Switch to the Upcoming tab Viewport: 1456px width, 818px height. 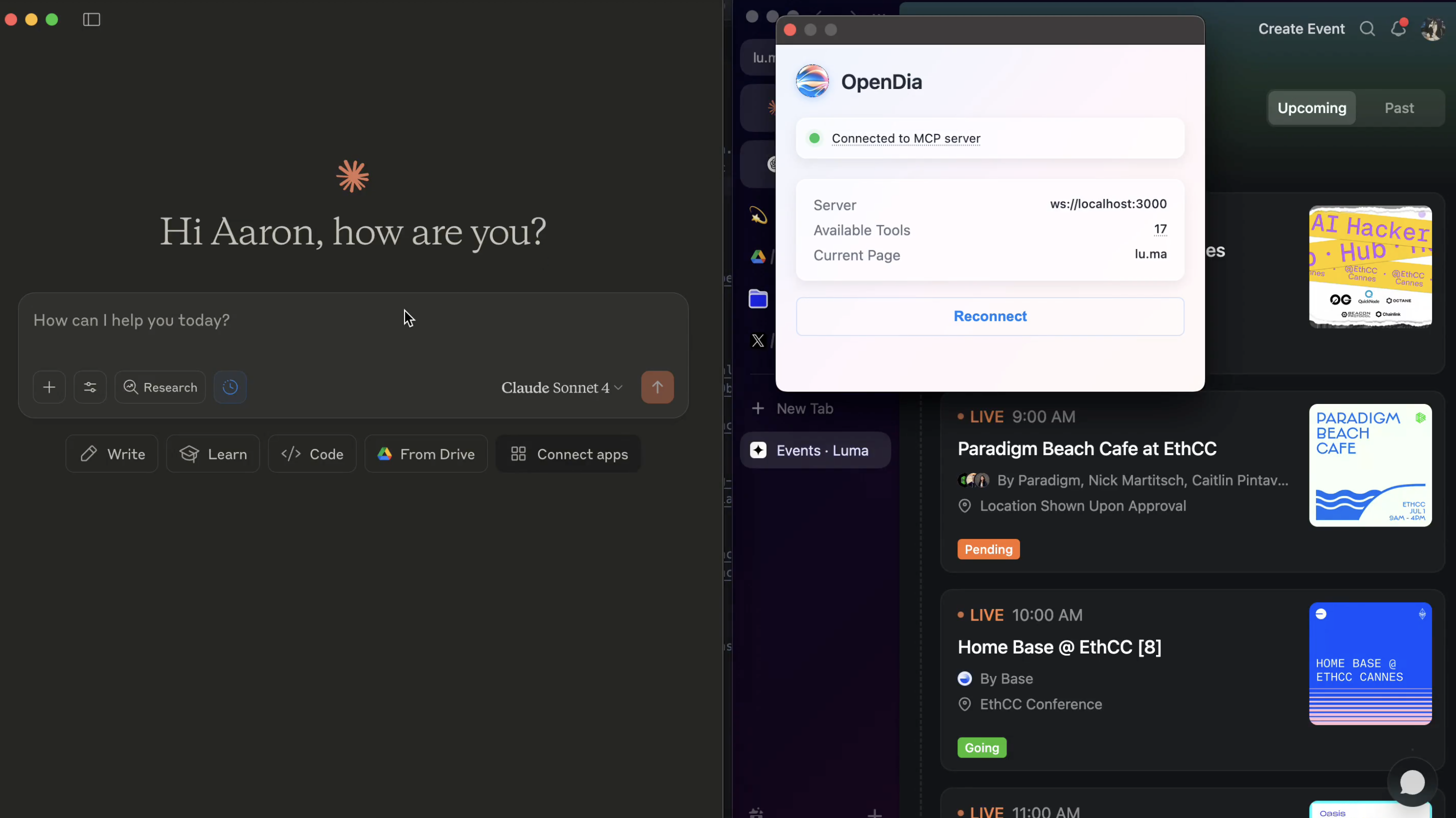pyautogui.click(x=1312, y=108)
